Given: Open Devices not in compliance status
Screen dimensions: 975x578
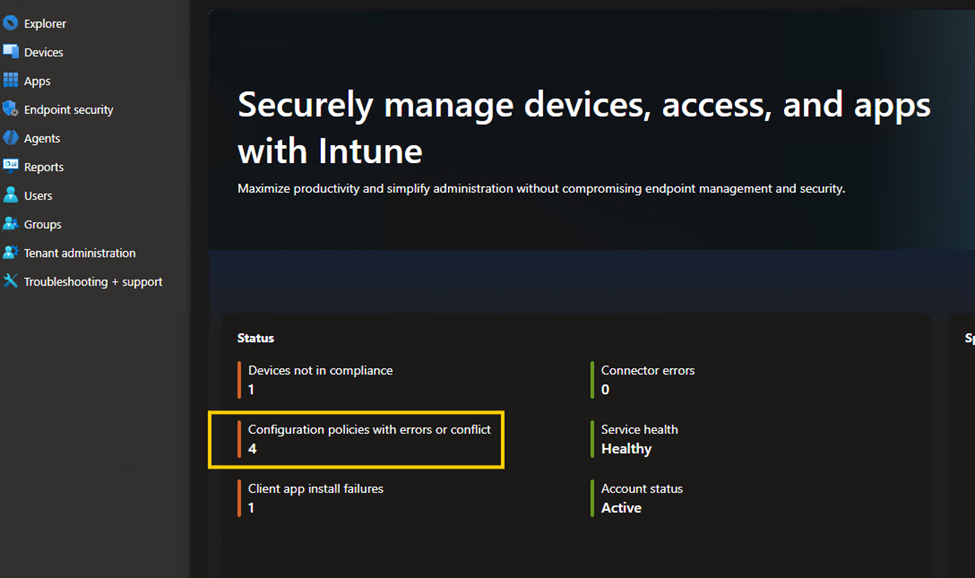Looking at the screenshot, I should coord(320,371).
